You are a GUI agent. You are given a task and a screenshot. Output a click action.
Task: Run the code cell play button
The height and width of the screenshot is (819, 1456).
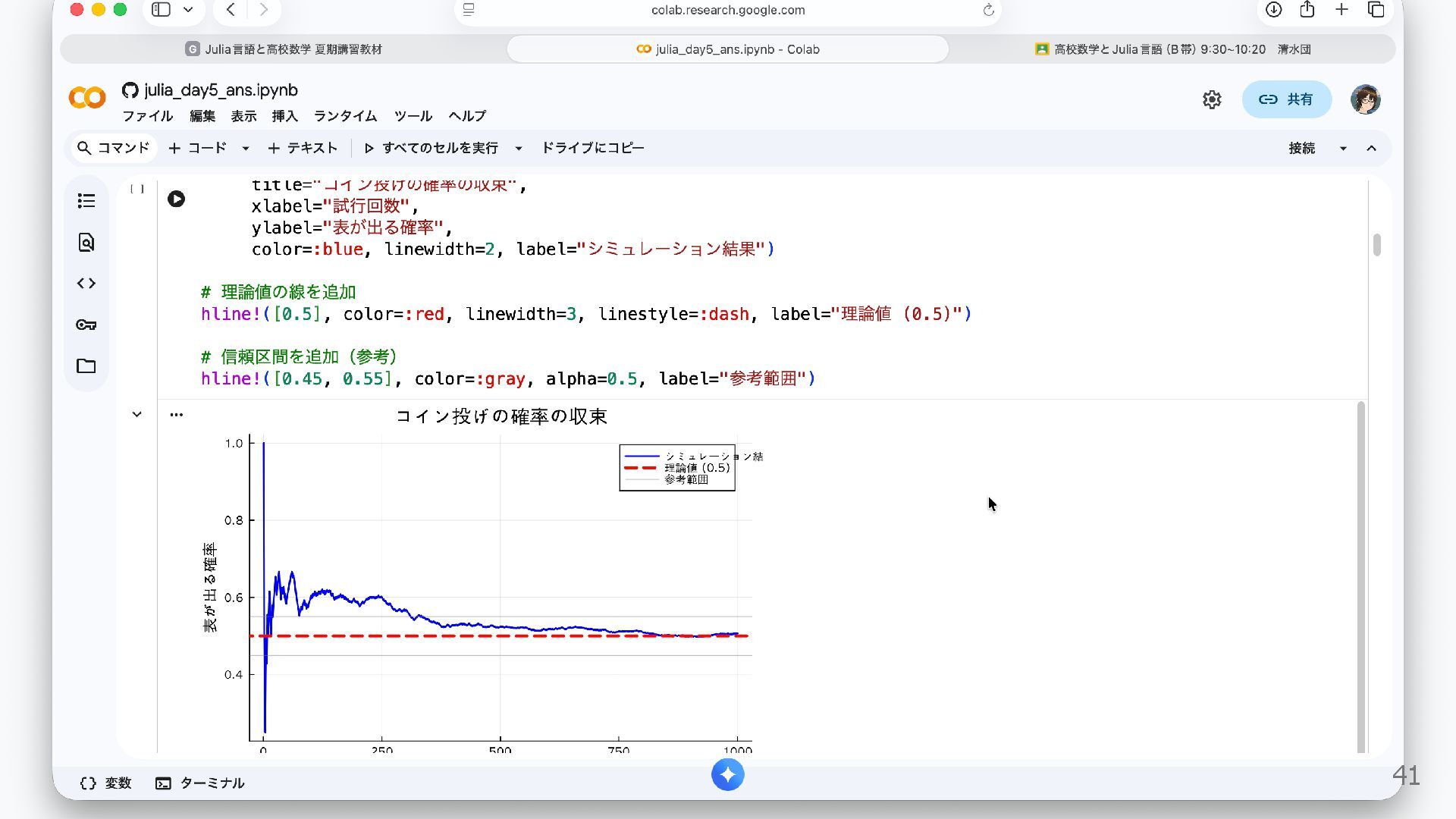[176, 199]
